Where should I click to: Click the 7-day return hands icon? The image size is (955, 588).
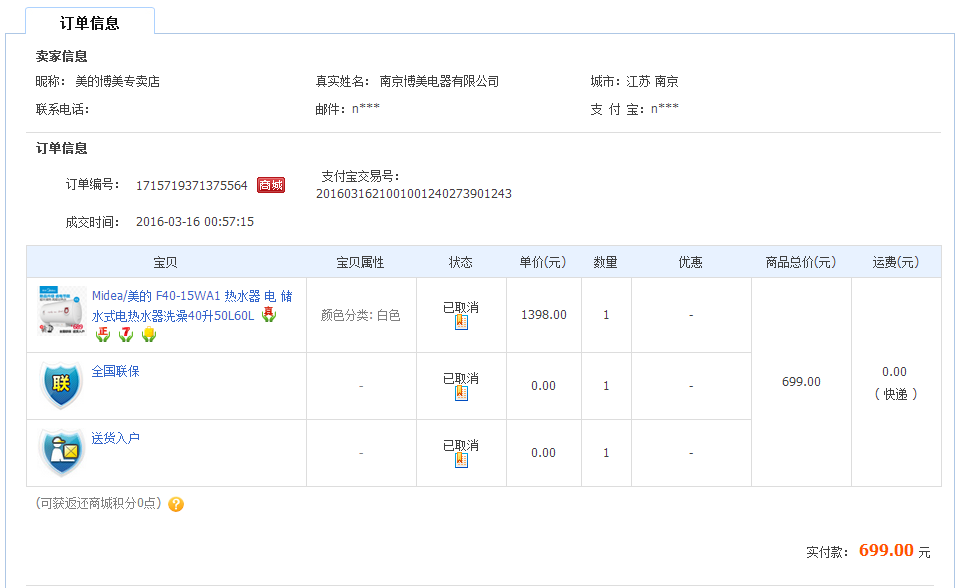click(126, 334)
